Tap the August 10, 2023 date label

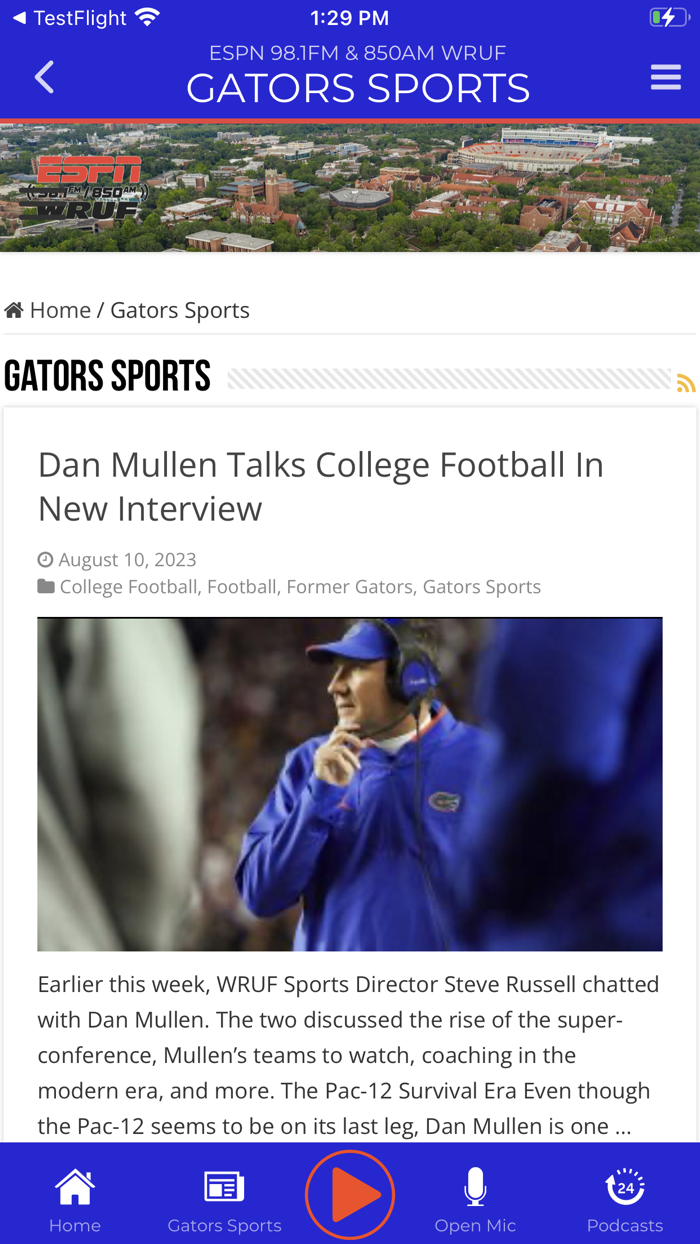pyautogui.click(x=126, y=558)
